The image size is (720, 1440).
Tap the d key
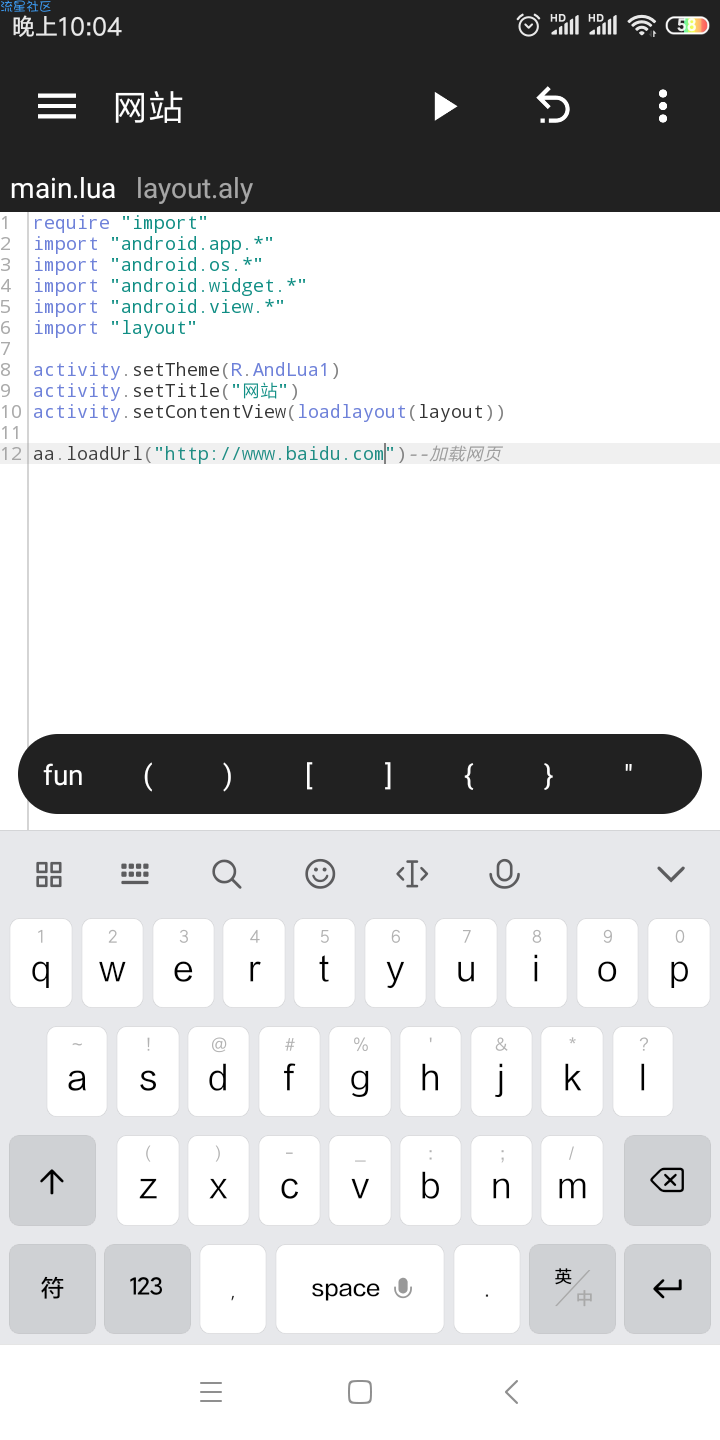218,1072
